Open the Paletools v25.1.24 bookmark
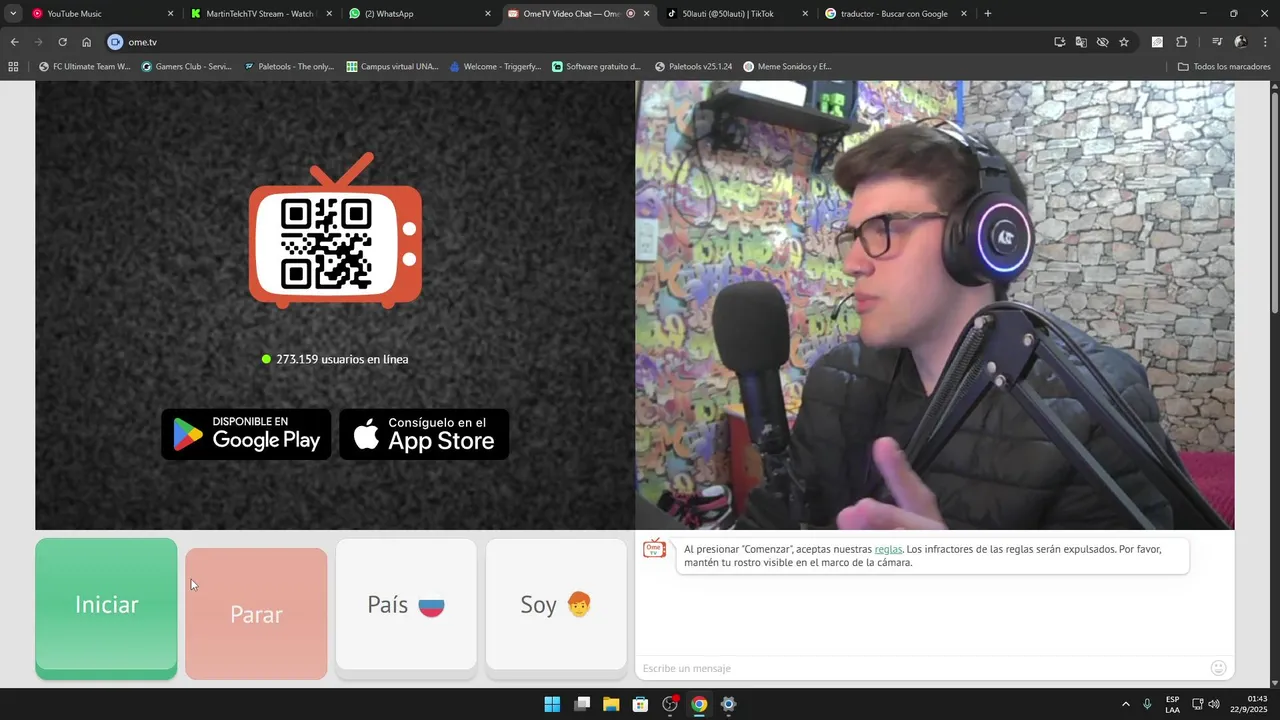This screenshot has width=1280, height=720. point(694,67)
